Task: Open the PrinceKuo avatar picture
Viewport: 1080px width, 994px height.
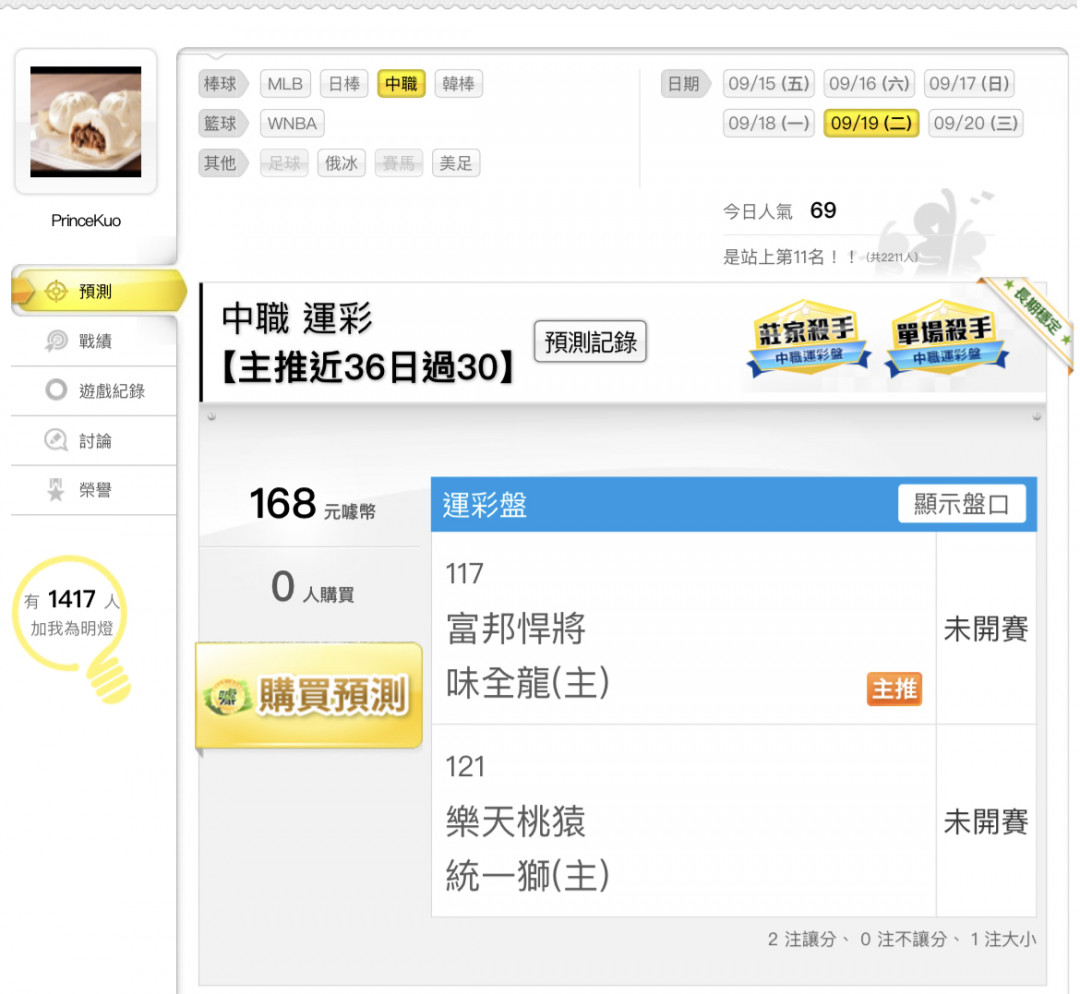Action: pyautogui.click(x=85, y=122)
